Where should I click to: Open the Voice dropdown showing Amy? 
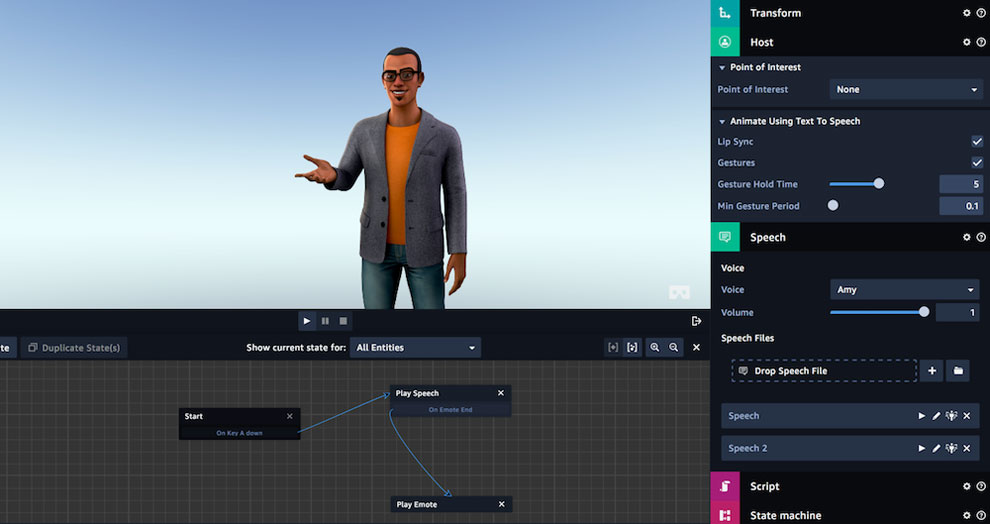click(904, 290)
